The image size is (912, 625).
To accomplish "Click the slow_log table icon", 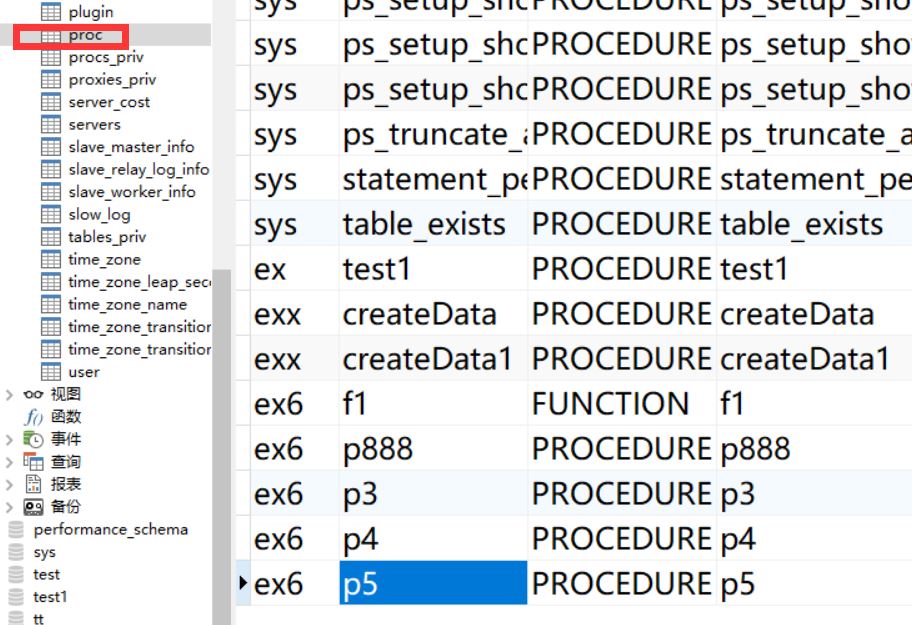I will tap(51, 215).
